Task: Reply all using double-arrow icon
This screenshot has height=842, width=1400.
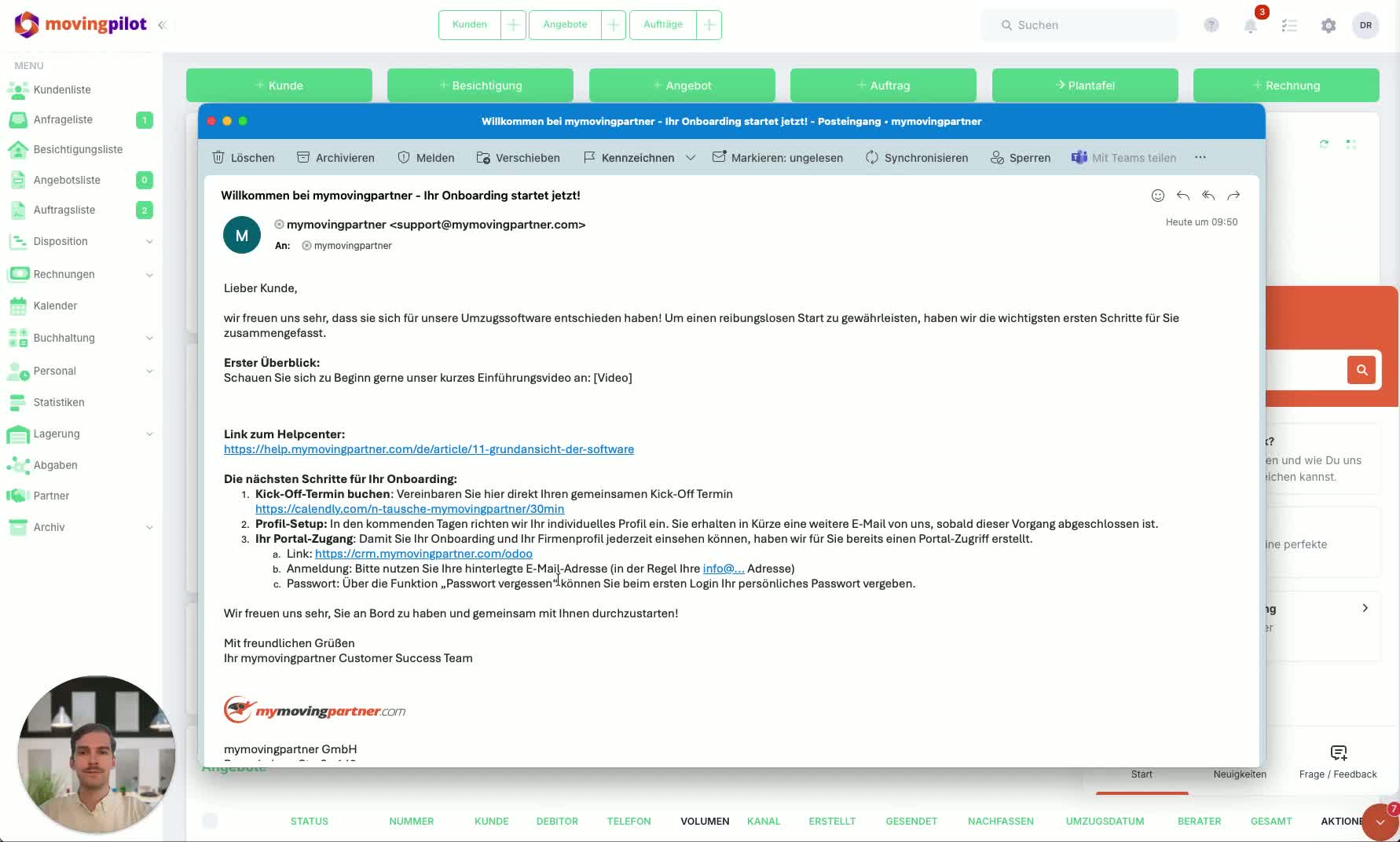Action: (x=1208, y=196)
